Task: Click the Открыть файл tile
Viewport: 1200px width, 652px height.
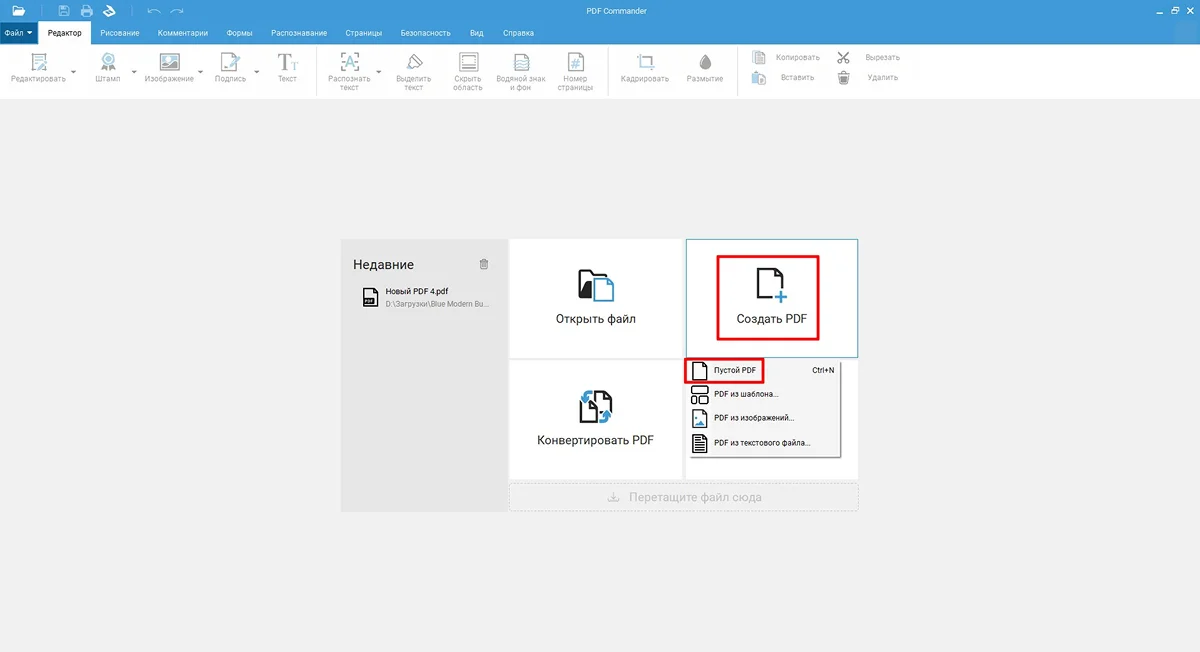Action: 596,298
